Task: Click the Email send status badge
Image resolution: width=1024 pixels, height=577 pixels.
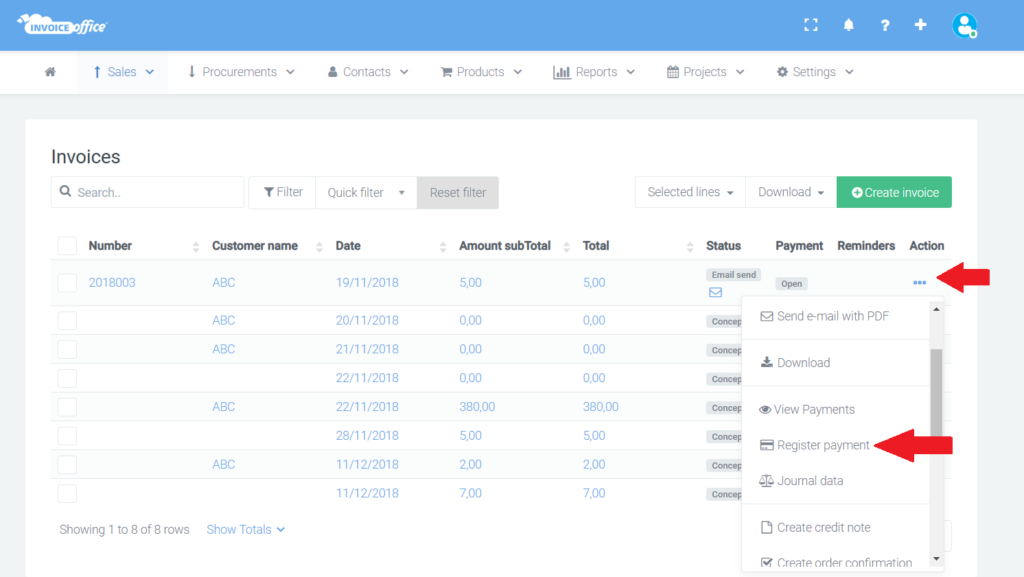Action: coord(733,275)
